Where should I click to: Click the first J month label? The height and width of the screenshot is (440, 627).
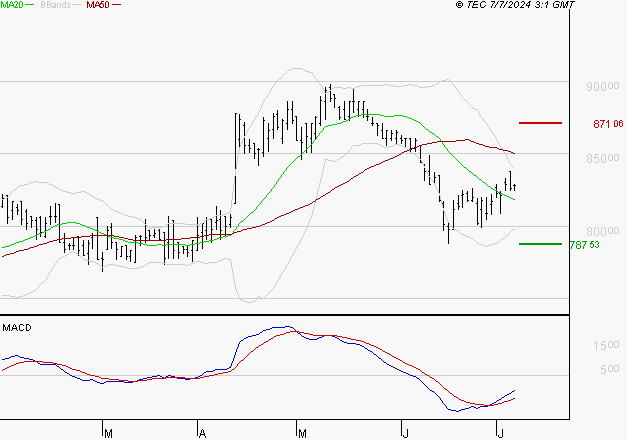coord(405,433)
